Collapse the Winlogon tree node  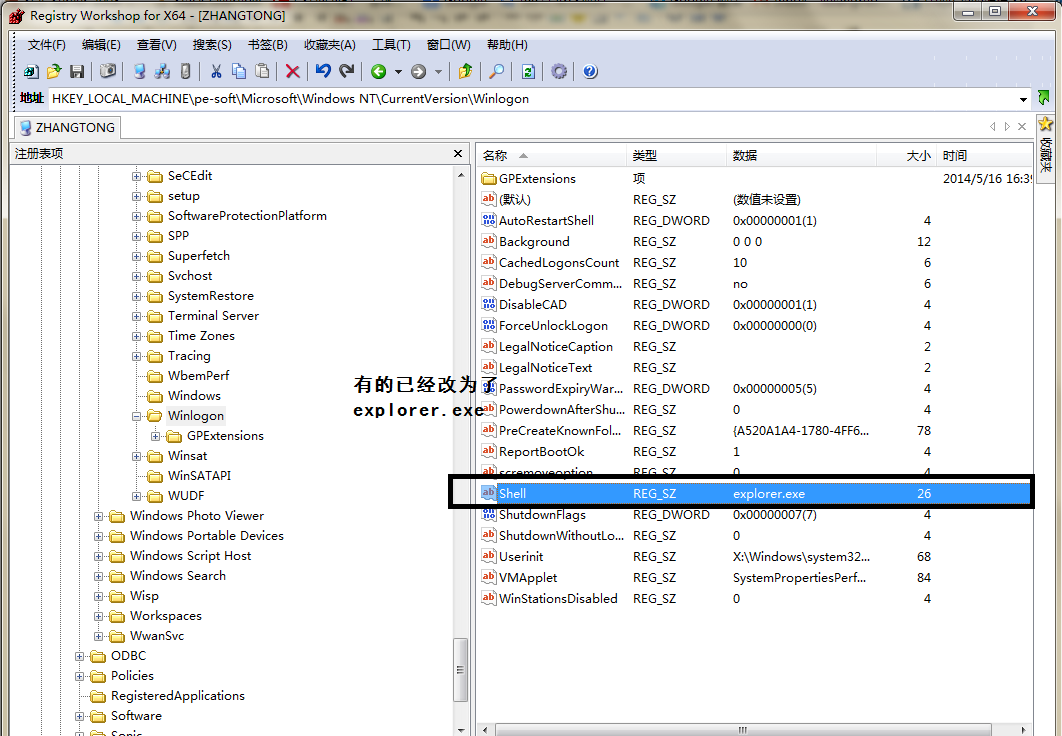(136, 416)
